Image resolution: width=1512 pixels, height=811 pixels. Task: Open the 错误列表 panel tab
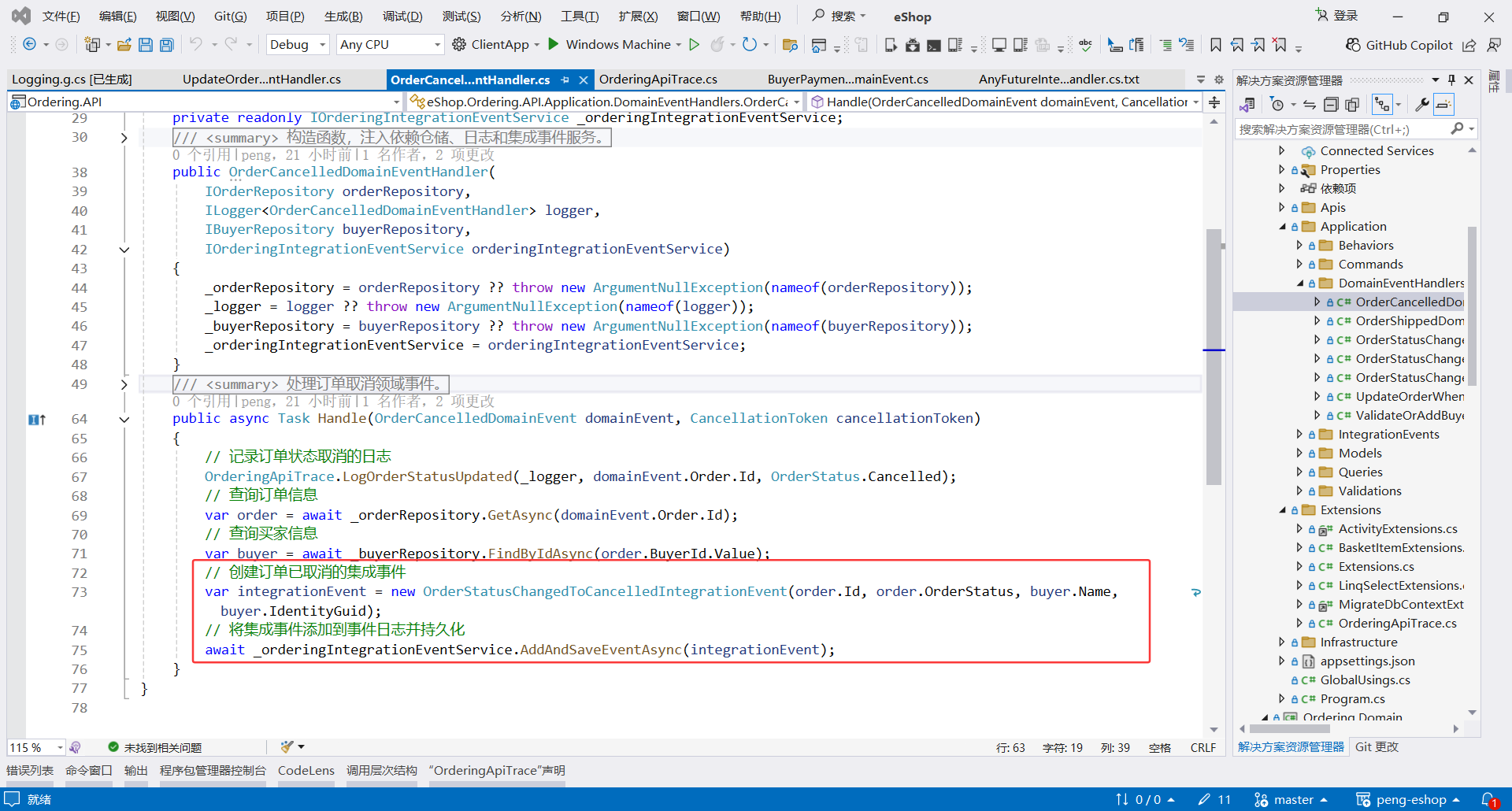30,771
